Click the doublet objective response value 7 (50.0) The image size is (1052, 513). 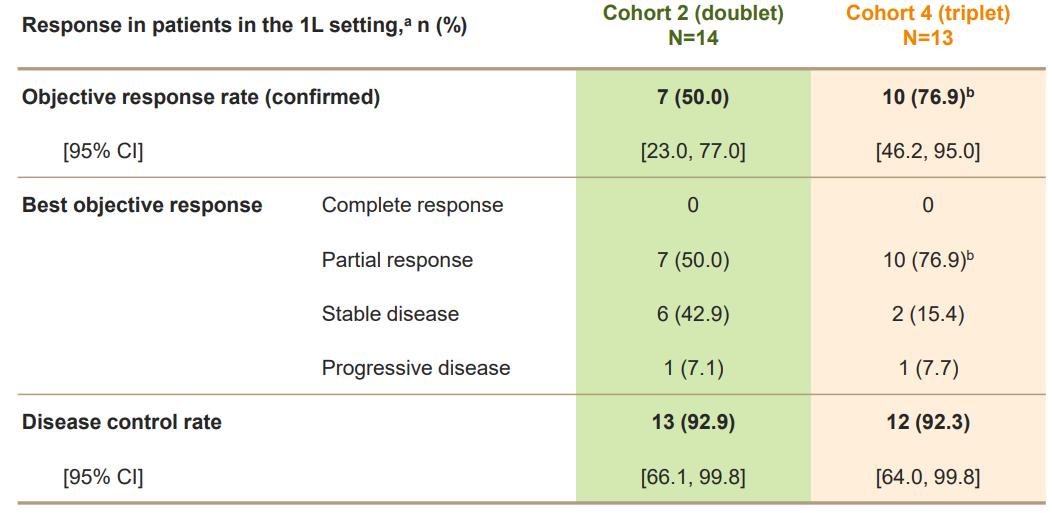point(693,98)
